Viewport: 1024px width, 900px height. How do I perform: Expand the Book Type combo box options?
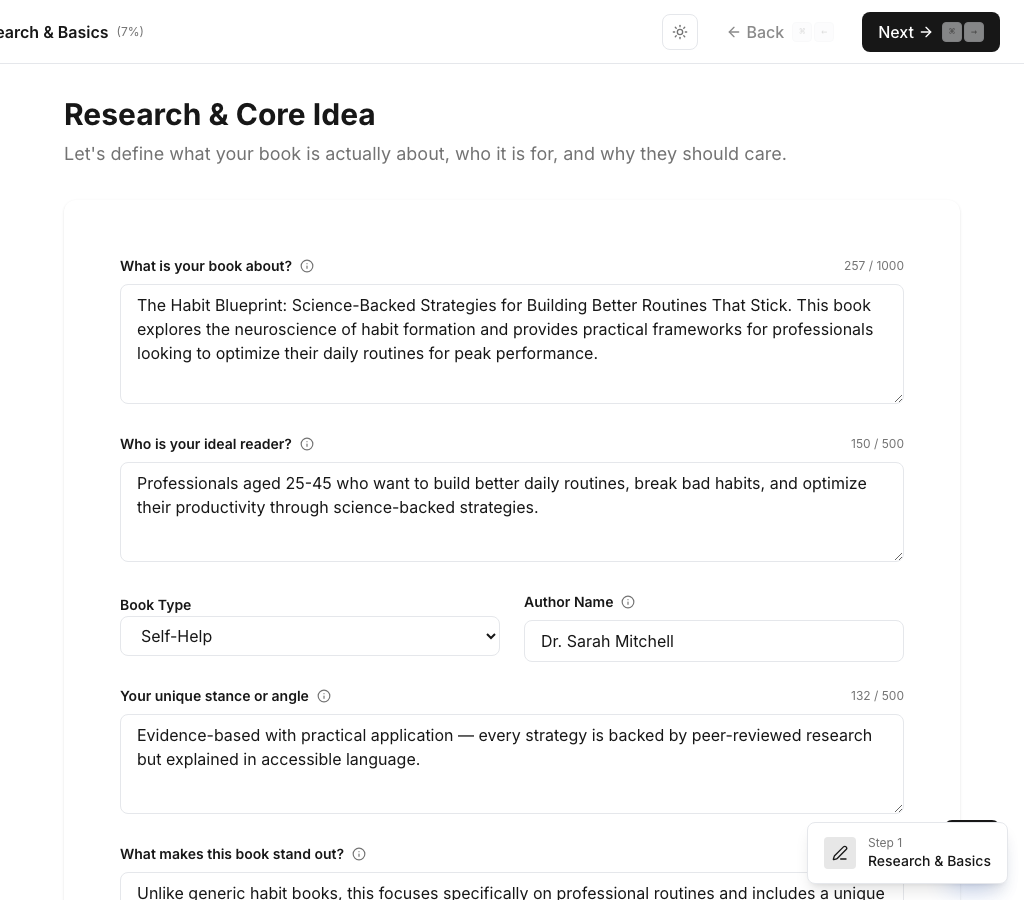pyautogui.click(x=310, y=636)
